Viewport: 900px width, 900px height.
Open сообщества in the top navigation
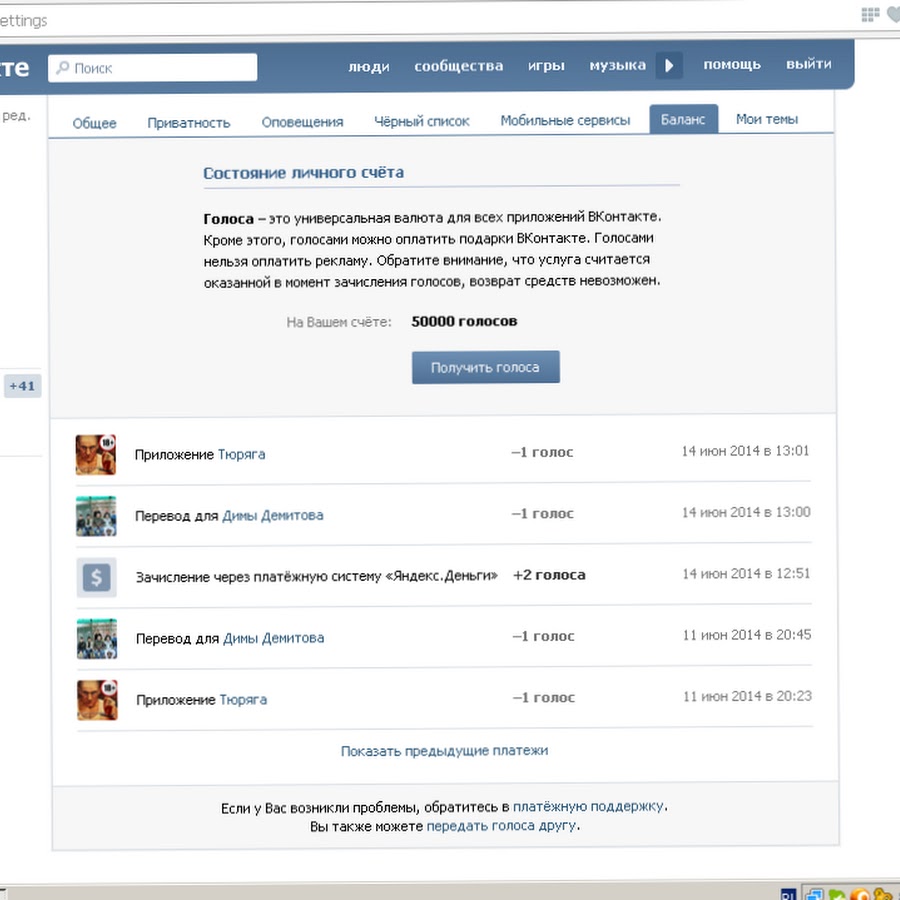458,66
